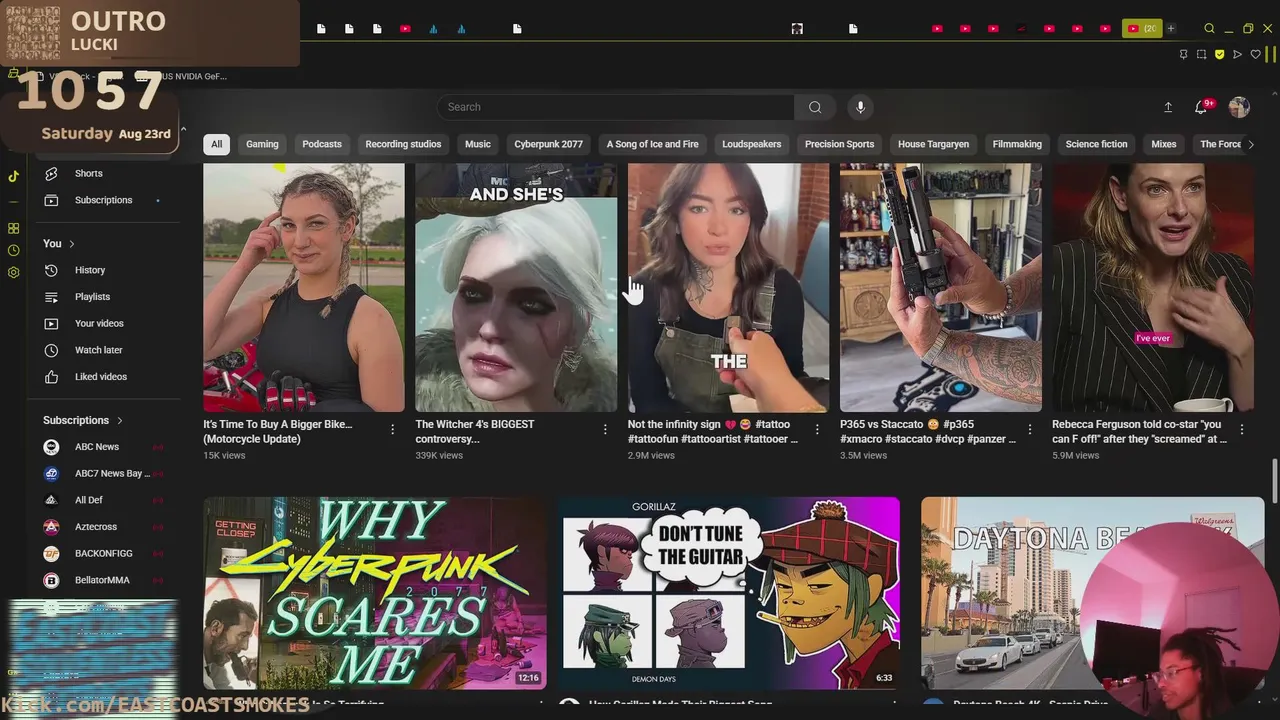
Task: Open browser sidebar settings gear
Action: tap(13, 273)
